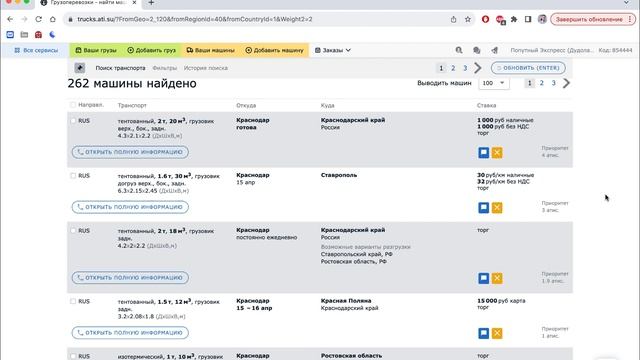Go to next page arrow beside Выводить машин

coord(567,83)
